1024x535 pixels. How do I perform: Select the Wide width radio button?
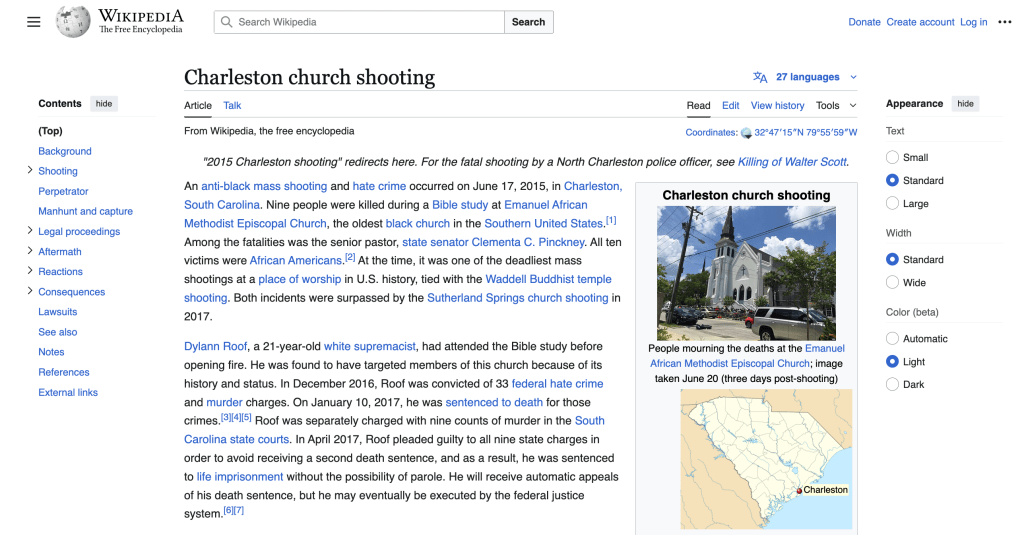click(x=892, y=283)
